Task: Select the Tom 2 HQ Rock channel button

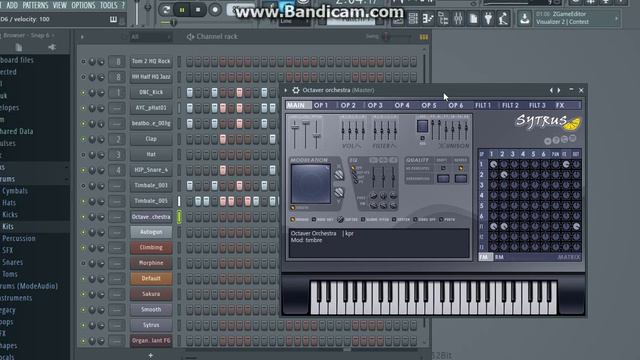Action: pyautogui.click(x=151, y=61)
